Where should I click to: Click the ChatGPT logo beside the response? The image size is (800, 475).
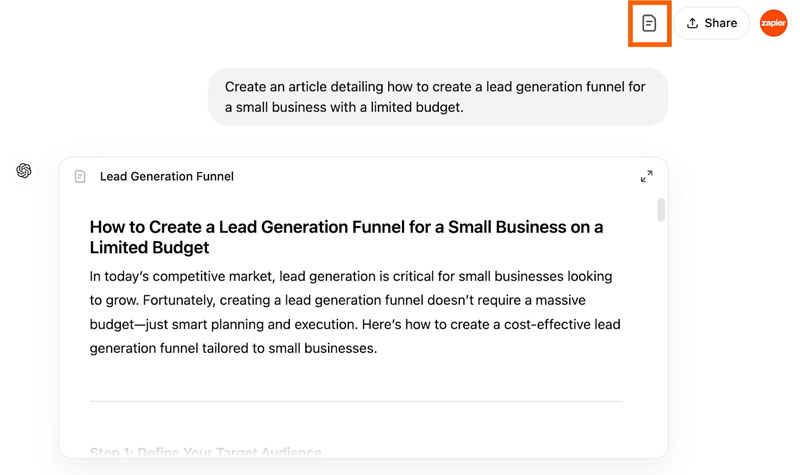point(24,171)
